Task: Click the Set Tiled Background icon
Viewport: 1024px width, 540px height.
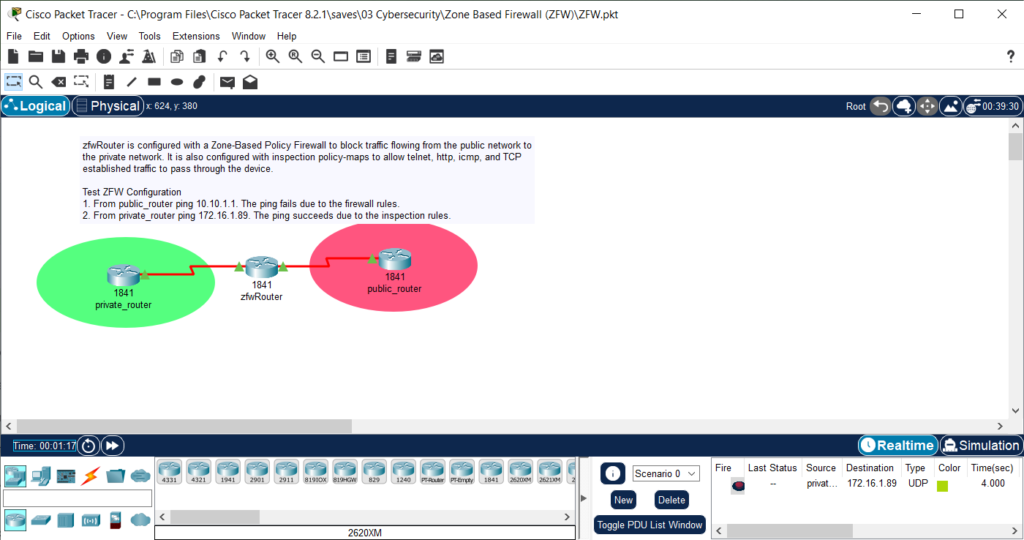Action: 951,106
